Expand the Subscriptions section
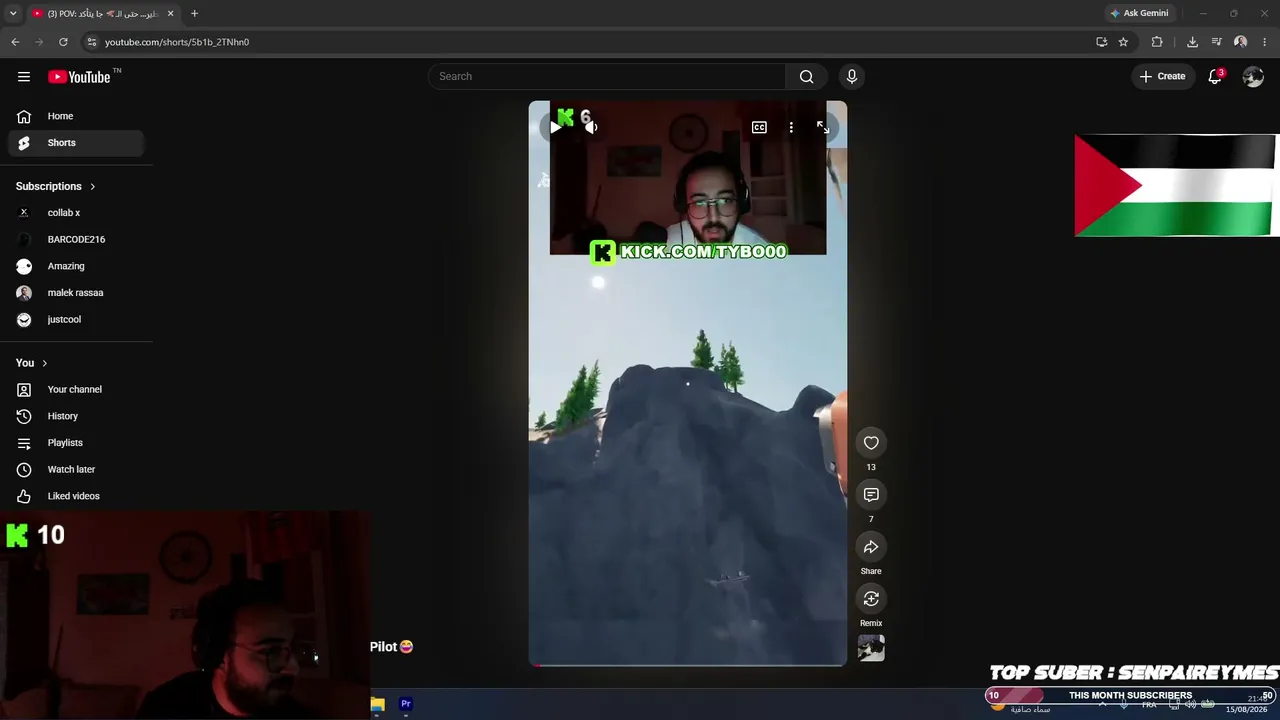The height and width of the screenshot is (720, 1280). 56,186
